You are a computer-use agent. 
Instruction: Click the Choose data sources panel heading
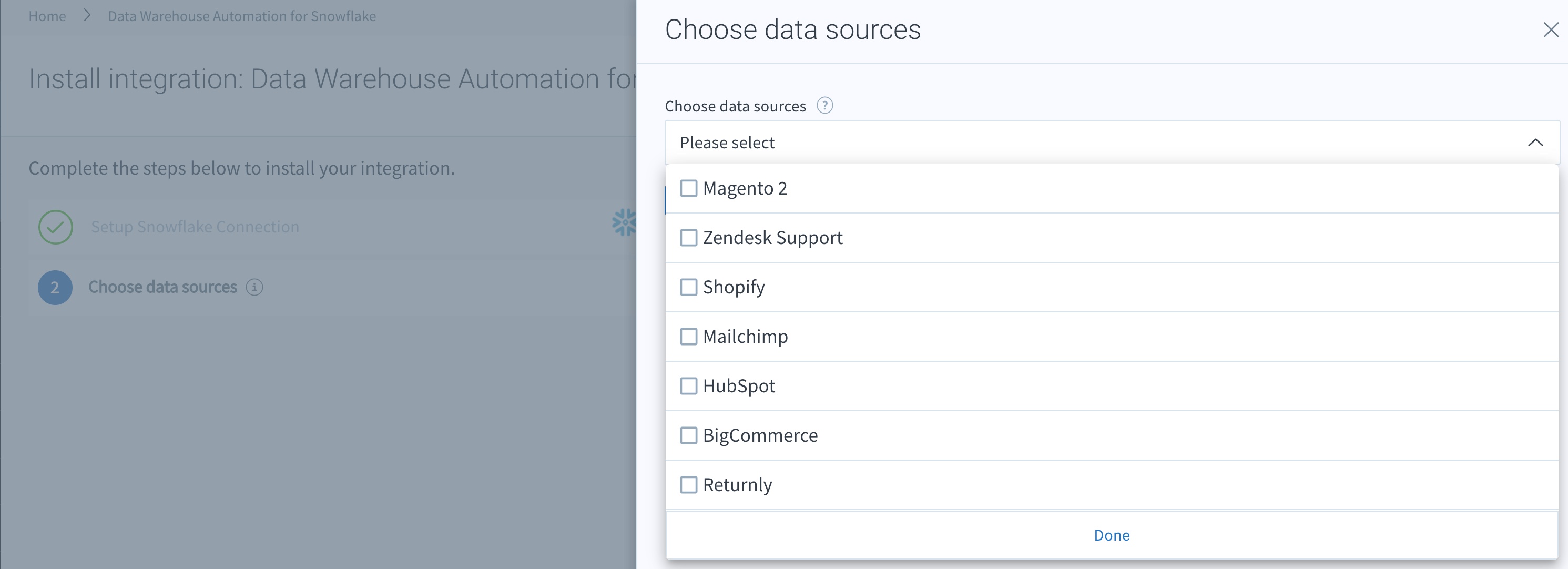792,29
